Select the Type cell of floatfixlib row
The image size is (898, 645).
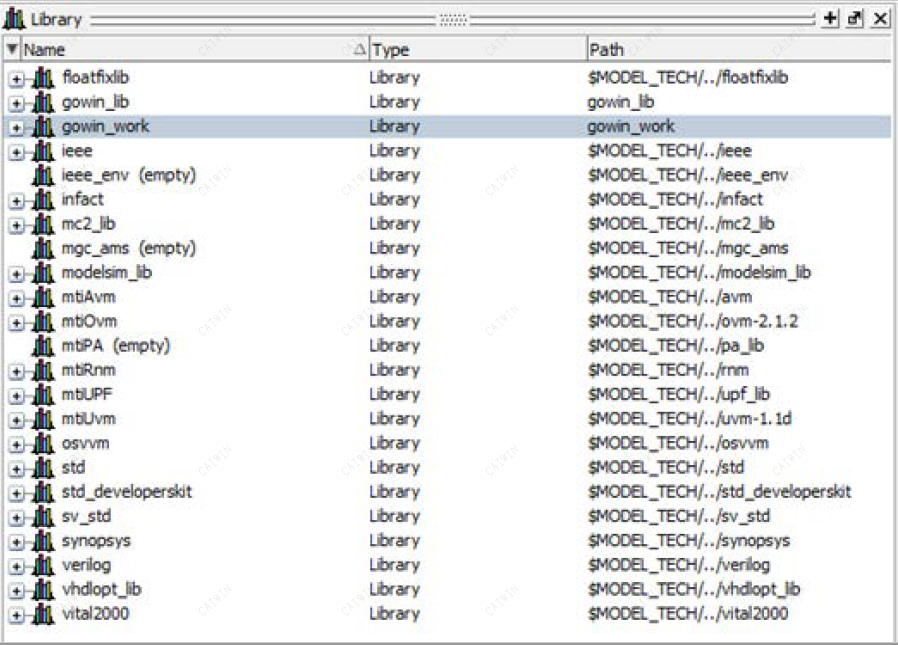point(395,78)
